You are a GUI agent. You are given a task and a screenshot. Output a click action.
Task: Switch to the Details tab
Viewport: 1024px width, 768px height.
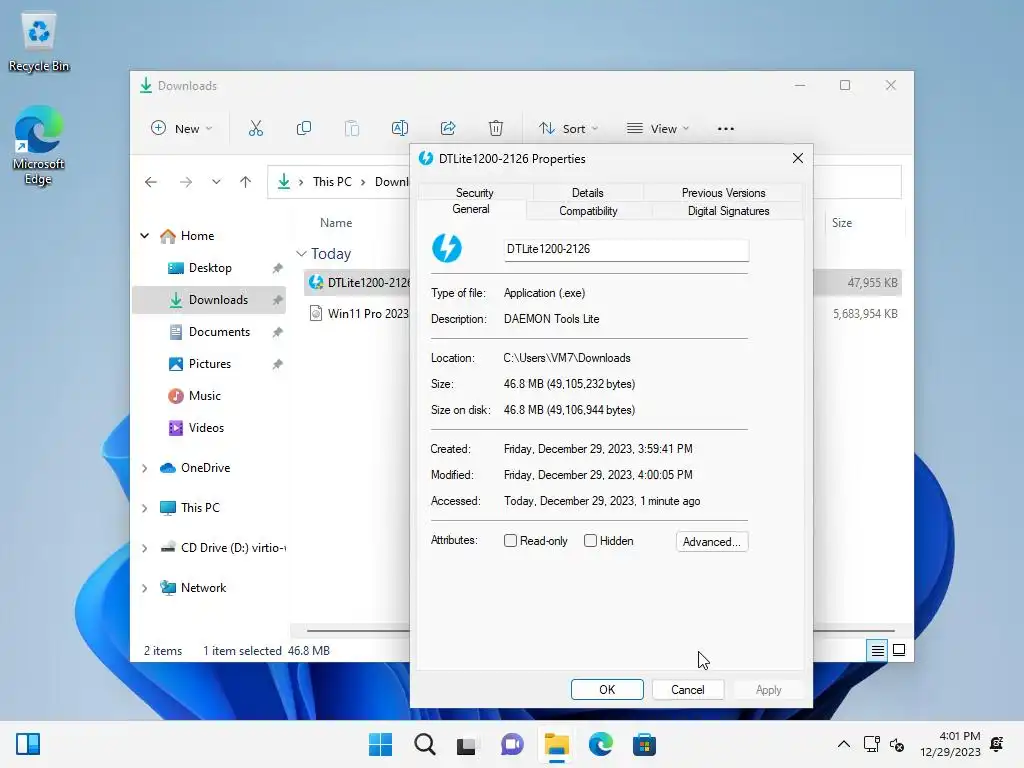[588, 193]
